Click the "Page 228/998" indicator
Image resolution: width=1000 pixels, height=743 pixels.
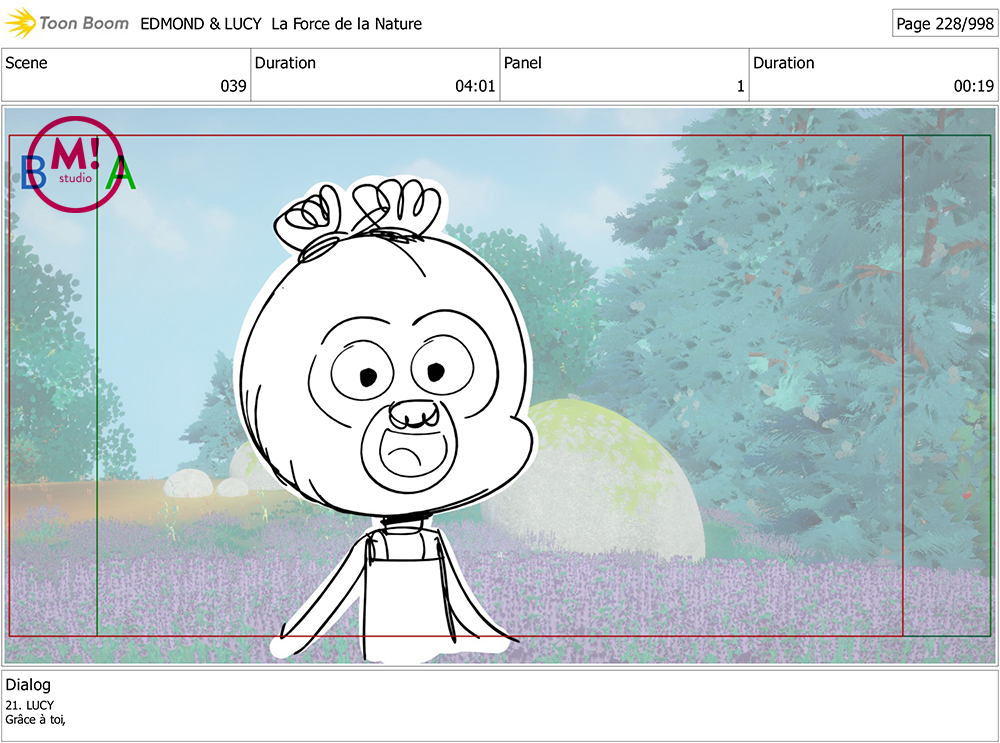click(x=945, y=24)
